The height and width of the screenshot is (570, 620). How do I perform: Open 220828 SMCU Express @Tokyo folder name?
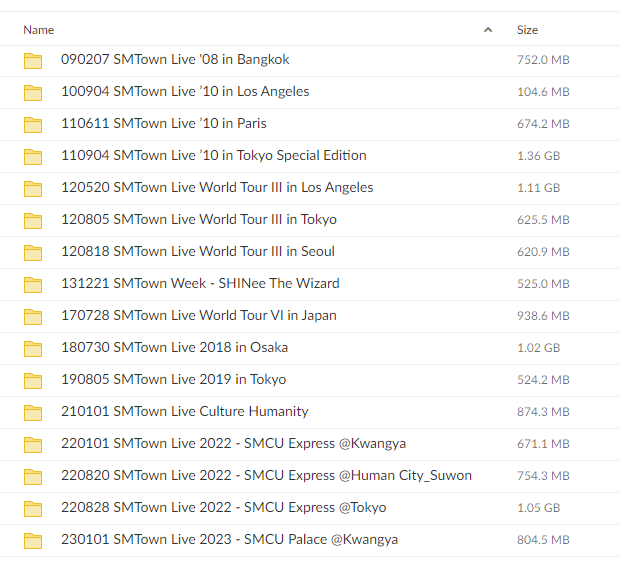[x=223, y=508]
